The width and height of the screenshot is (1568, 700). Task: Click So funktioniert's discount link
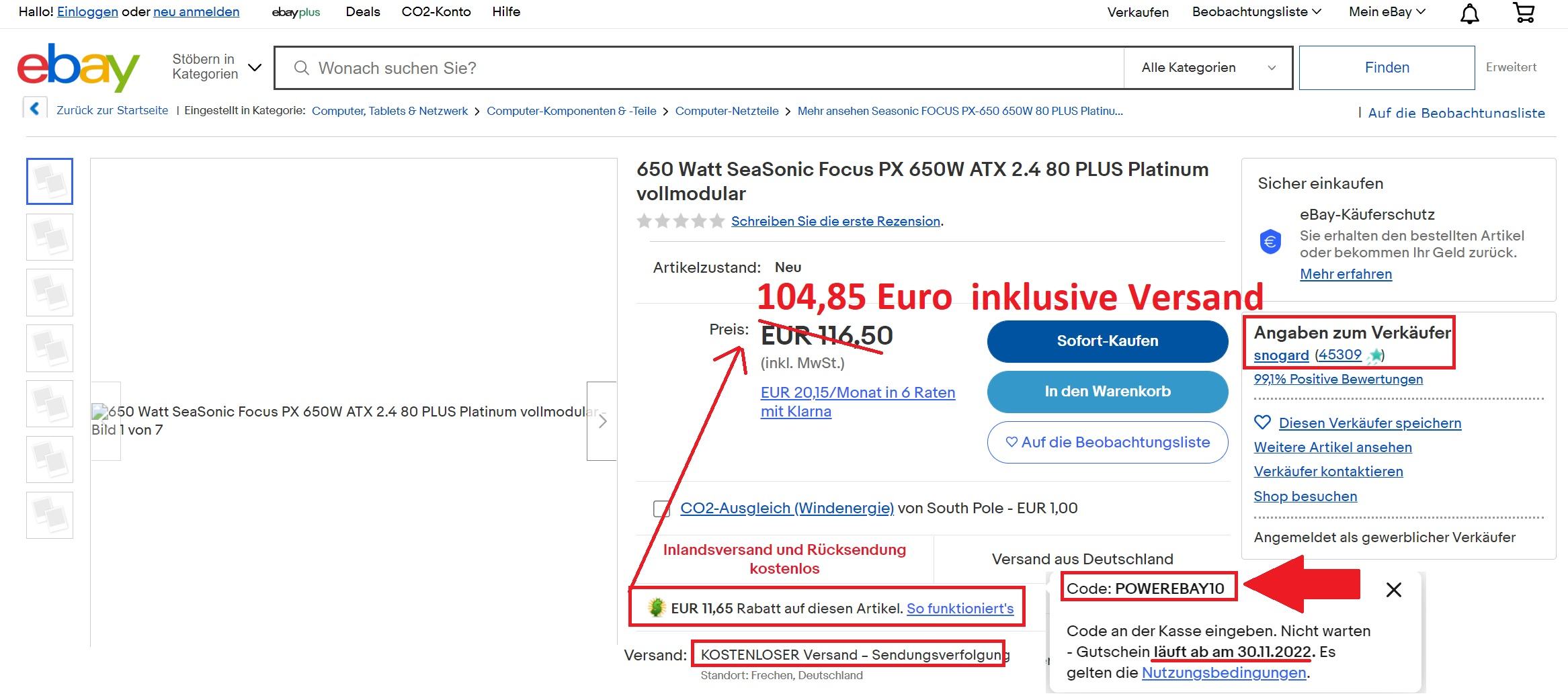(960, 609)
